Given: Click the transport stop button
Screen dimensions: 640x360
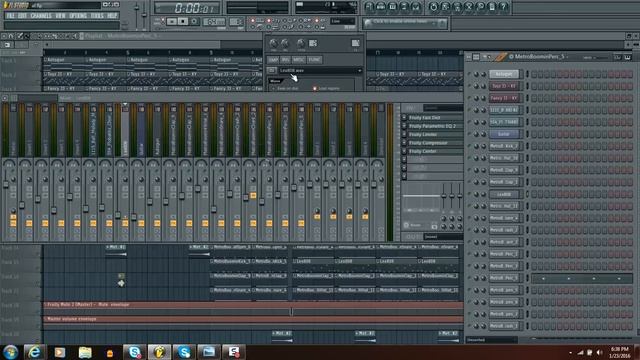Looking at the screenshot, I should click(183, 21).
